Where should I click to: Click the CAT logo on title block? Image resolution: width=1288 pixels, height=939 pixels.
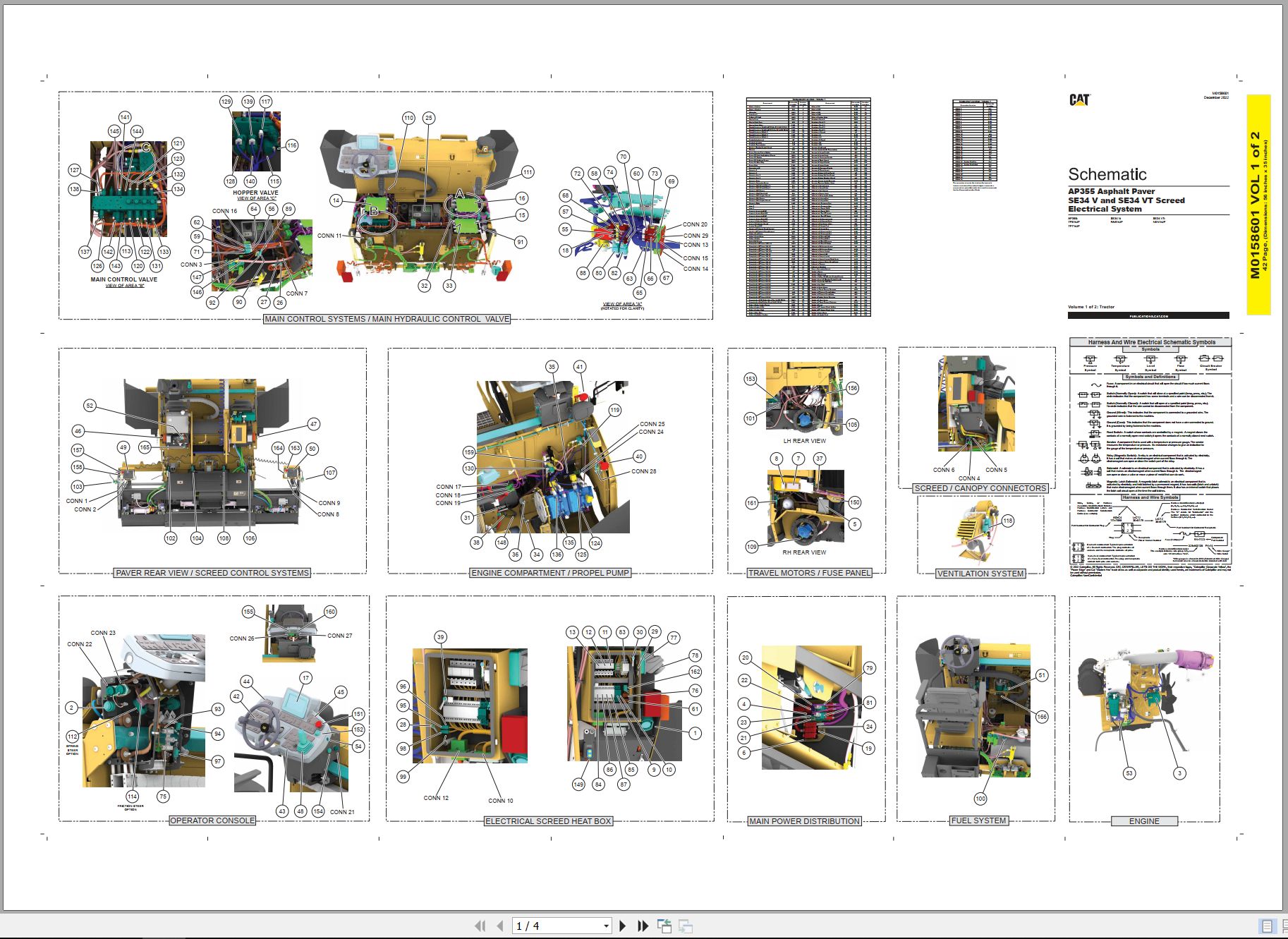[x=1079, y=100]
